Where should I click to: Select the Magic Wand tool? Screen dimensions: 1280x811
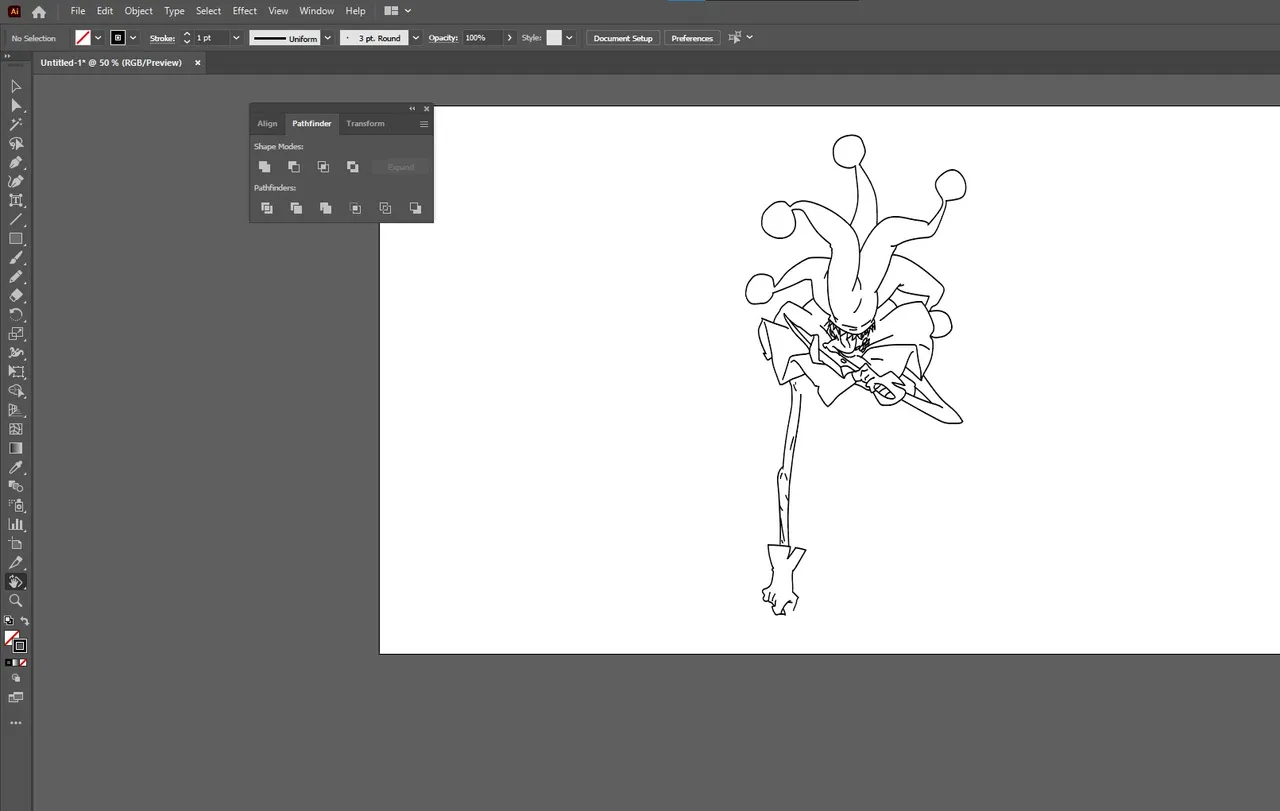16,125
